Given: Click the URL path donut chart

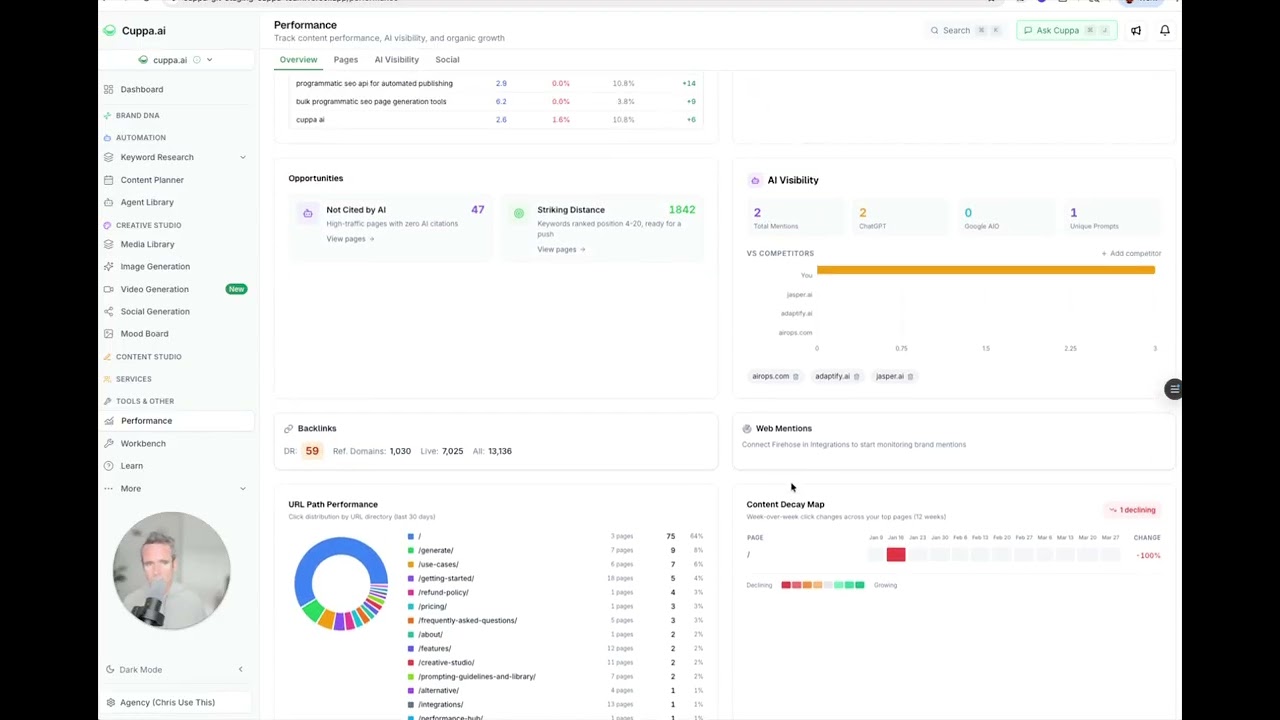Looking at the screenshot, I should tap(341, 584).
